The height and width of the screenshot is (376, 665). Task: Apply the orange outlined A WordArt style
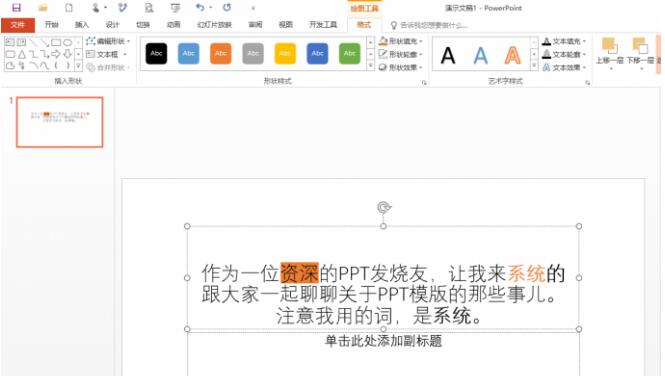(x=513, y=56)
